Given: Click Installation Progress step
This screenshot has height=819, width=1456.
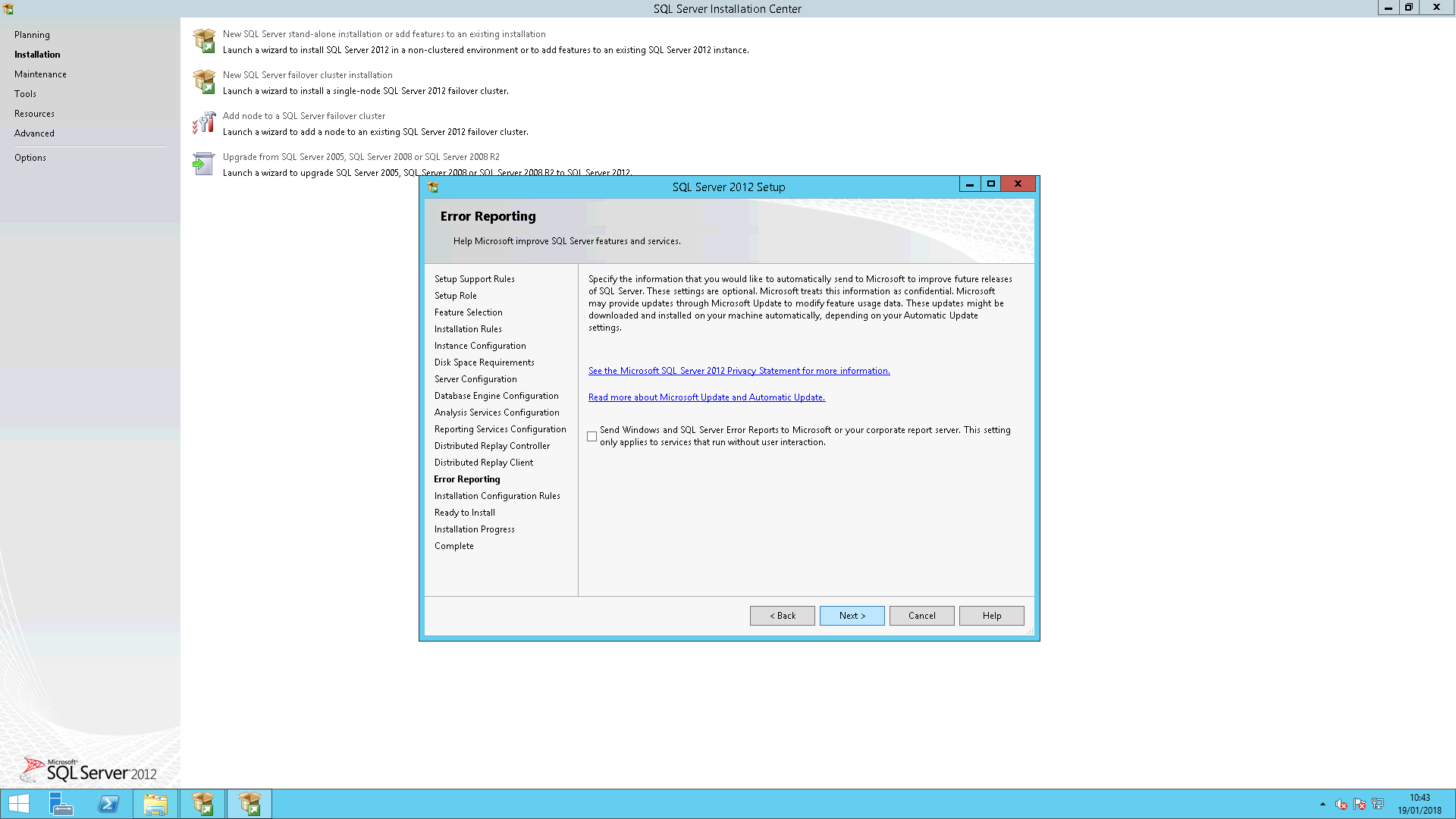Looking at the screenshot, I should click(475, 529).
